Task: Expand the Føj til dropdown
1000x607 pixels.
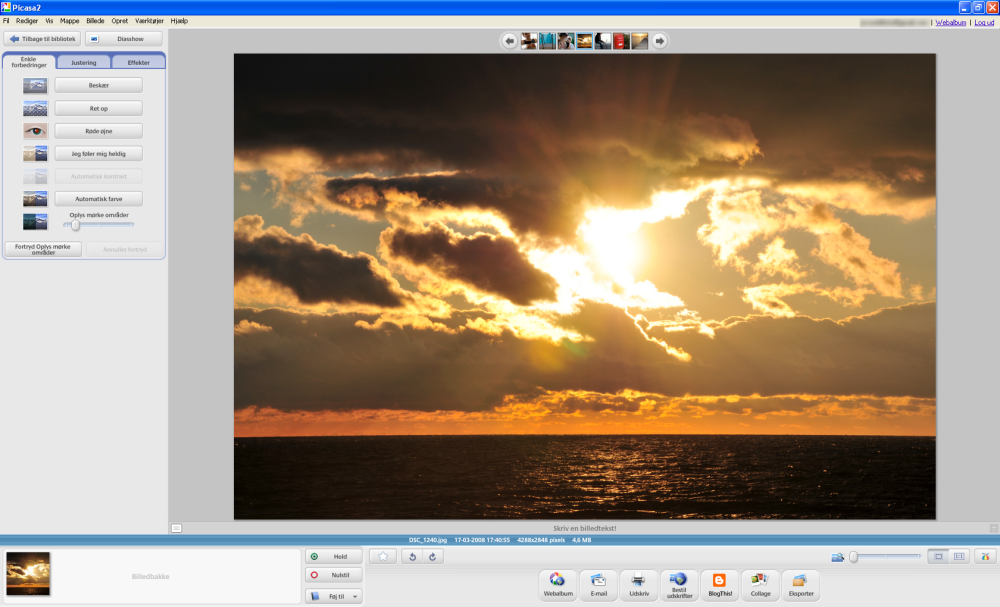Action: [x=333, y=596]
